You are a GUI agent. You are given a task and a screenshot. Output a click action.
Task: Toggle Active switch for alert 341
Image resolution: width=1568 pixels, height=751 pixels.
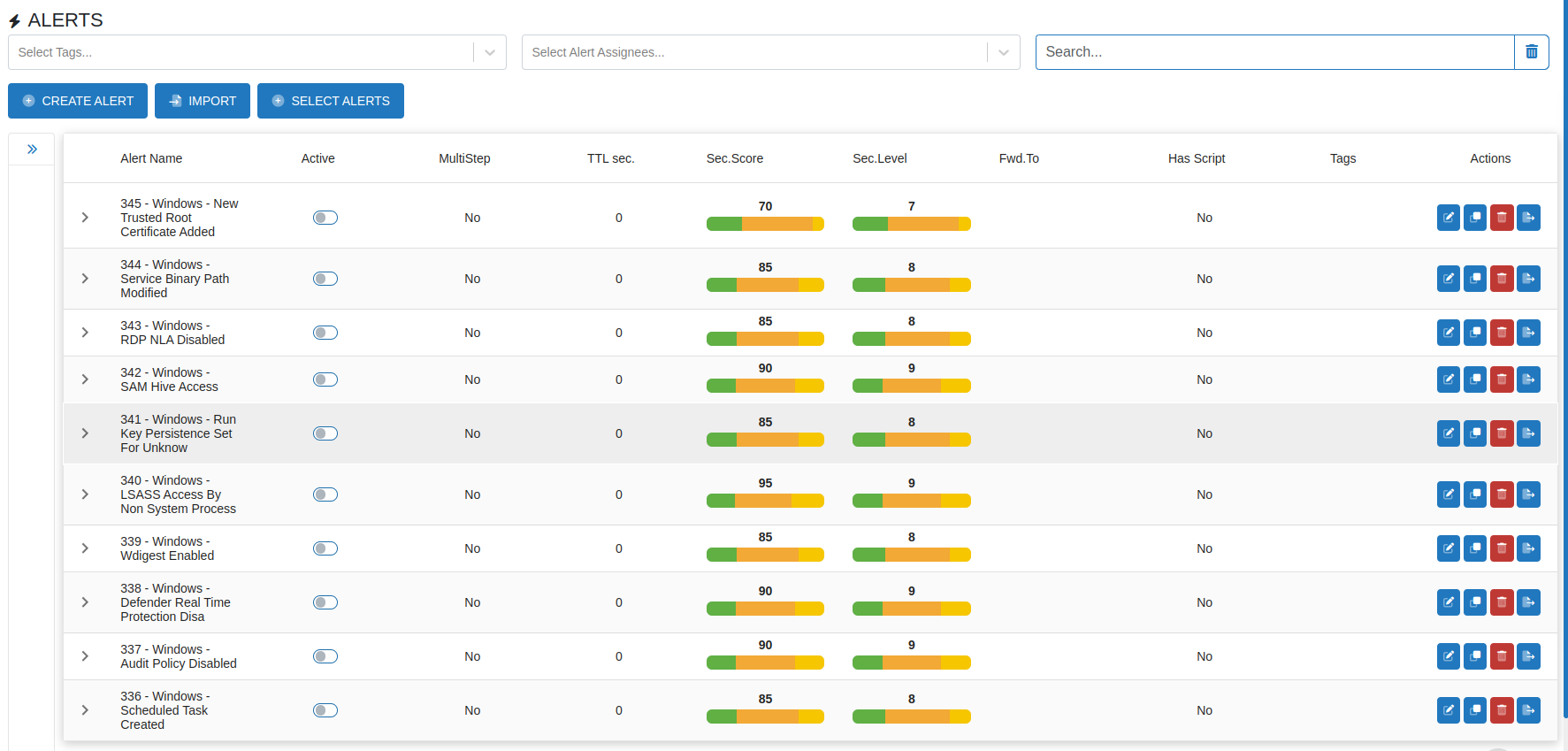pyautogui.click(x=325, y=433)
